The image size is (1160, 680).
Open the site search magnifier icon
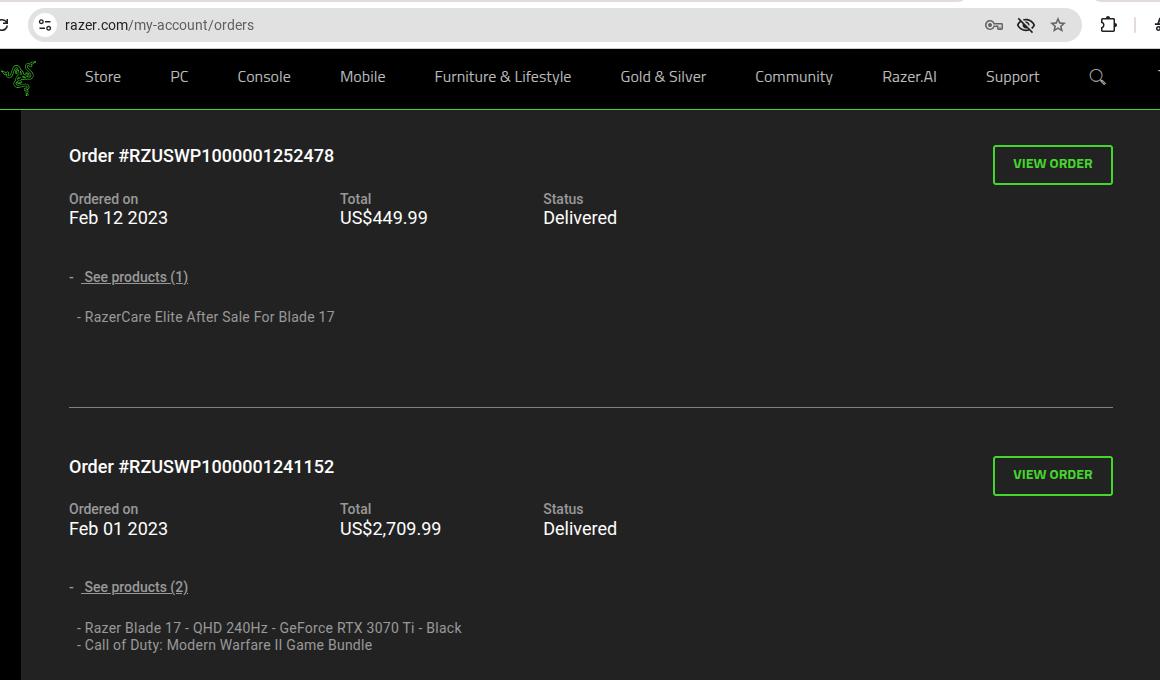[1097, 77]
